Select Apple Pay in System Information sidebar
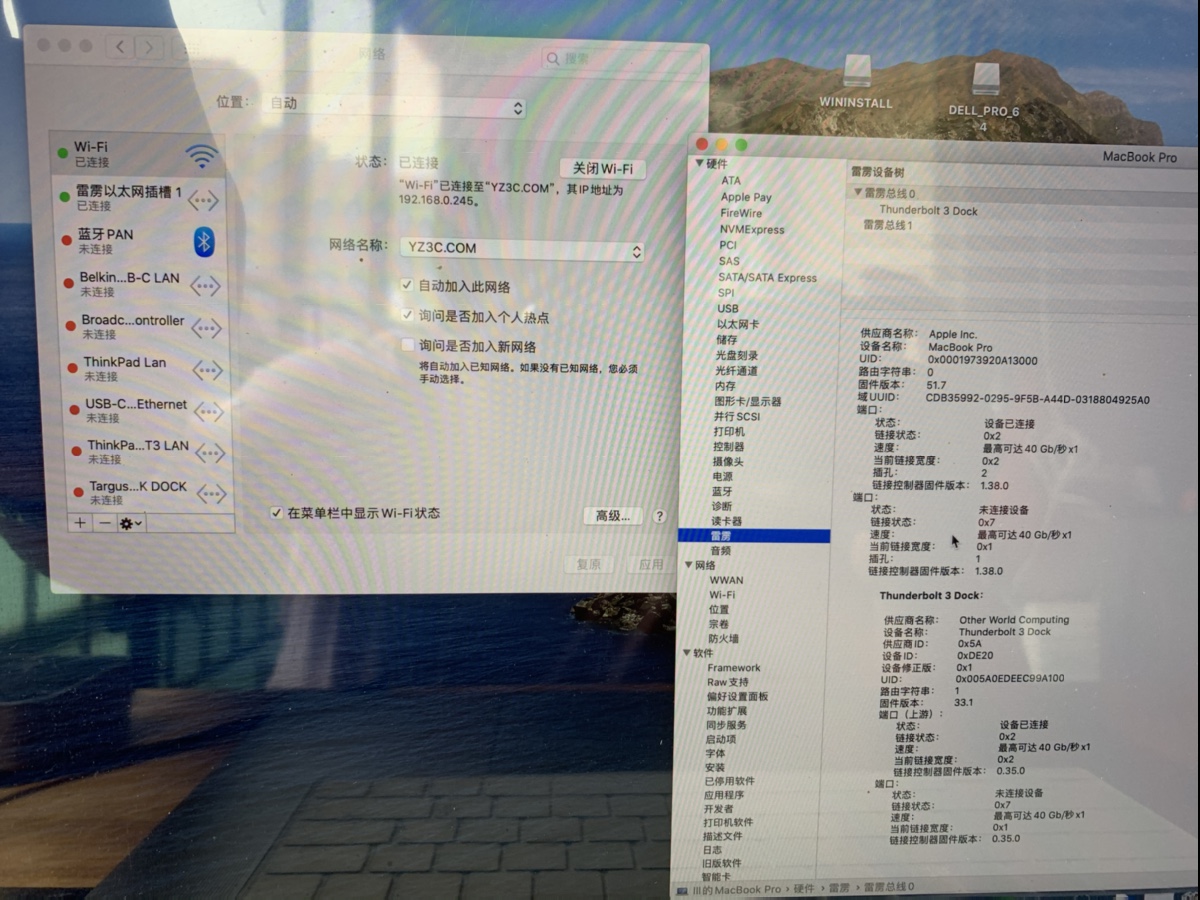Viewport: 1200px width, 900px height. (x=746, y=197)
